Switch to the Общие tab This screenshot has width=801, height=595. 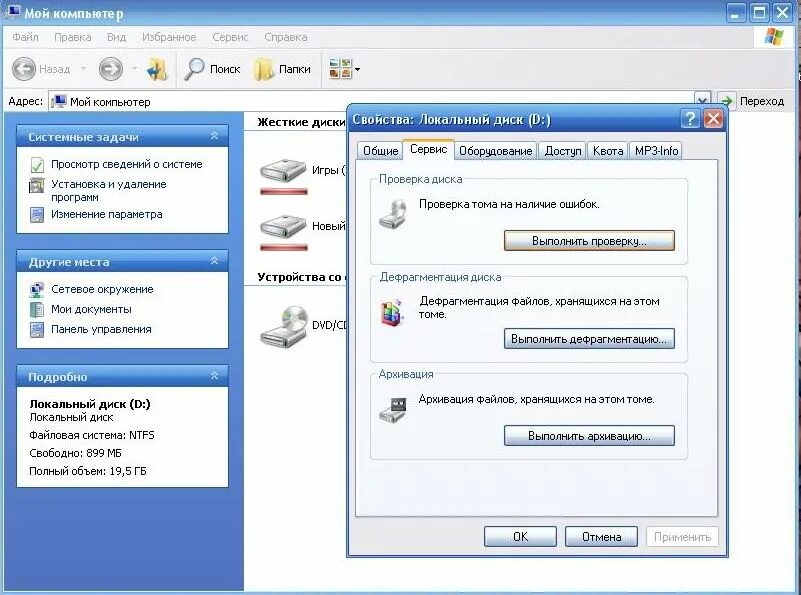380,151
